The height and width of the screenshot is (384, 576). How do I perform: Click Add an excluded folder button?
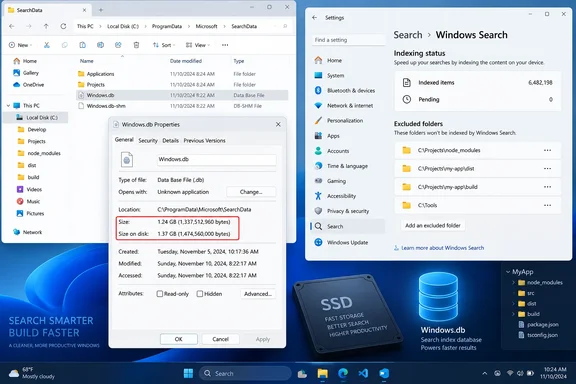433,225
